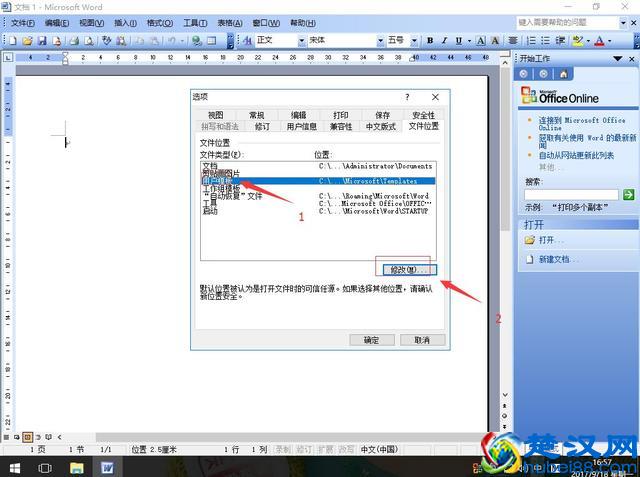Apply the yellow highlight color
This screenshot has height=477, width=640.
pos(578,40)
